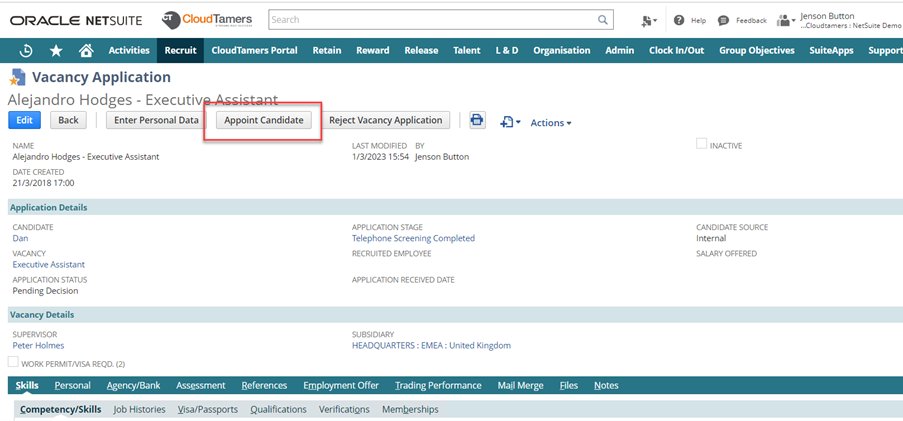903x421 pixels.
Task: Select the Memberships subtab
Action: click(x=410, y=409)
